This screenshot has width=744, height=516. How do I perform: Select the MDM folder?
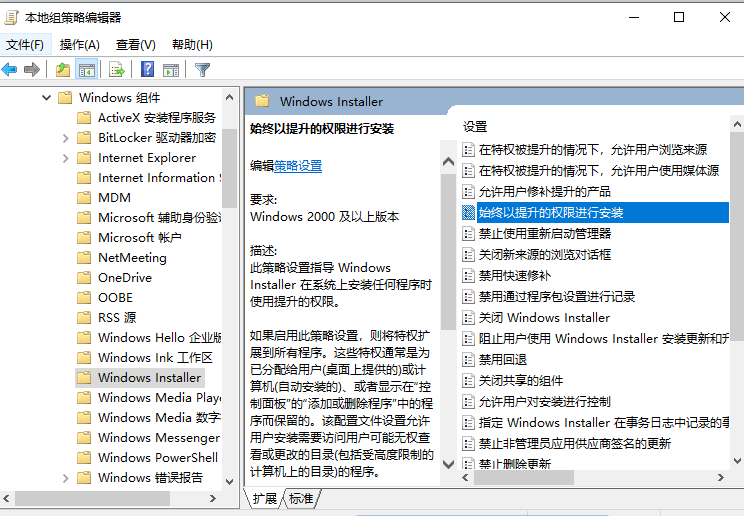pyautogui.click(x=104, y=197)
